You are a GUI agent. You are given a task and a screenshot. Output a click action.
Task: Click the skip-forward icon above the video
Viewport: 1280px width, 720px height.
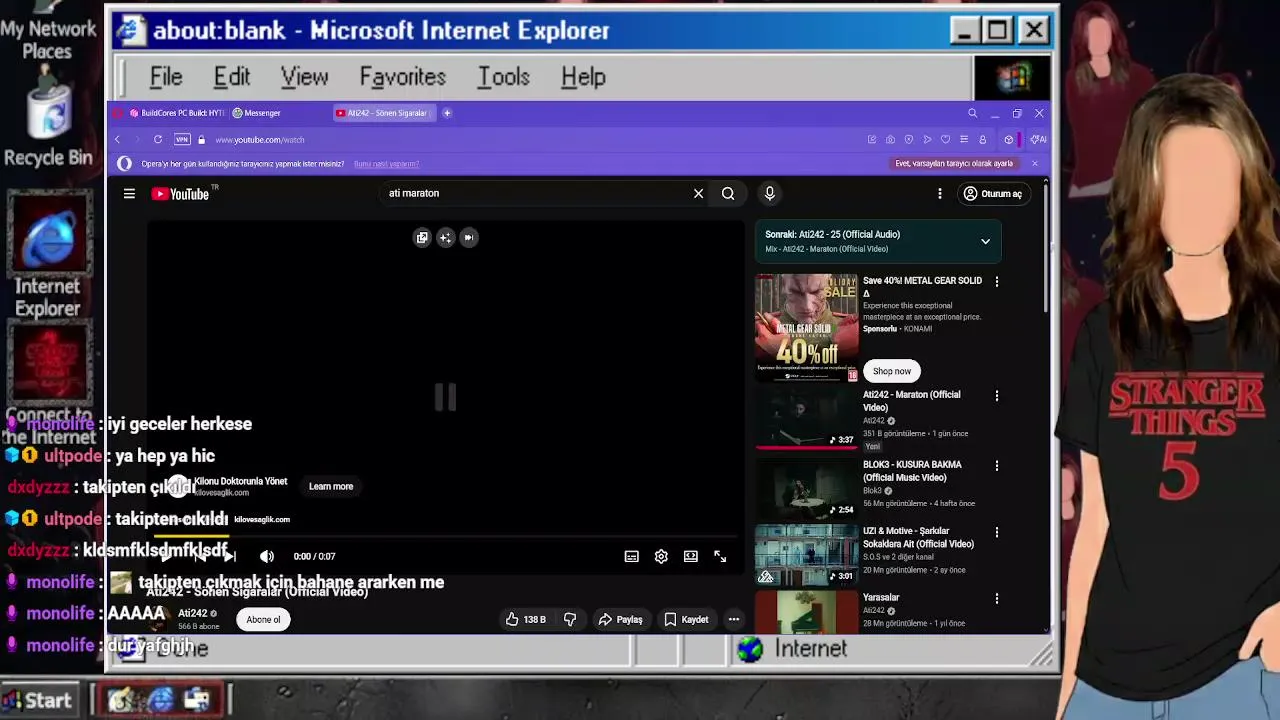point(468,238)
